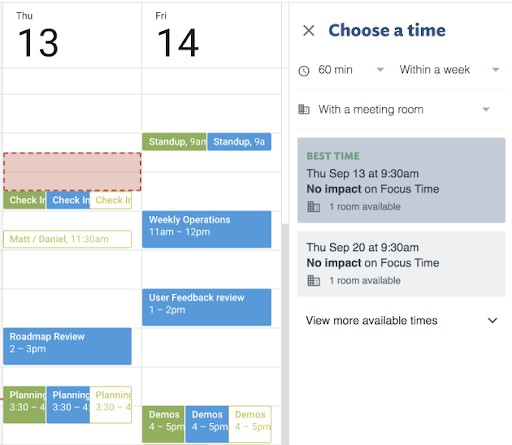512x445 pixels.
Task: Click the dashed proposed time slot on Thursday
Action: (72, 172)
